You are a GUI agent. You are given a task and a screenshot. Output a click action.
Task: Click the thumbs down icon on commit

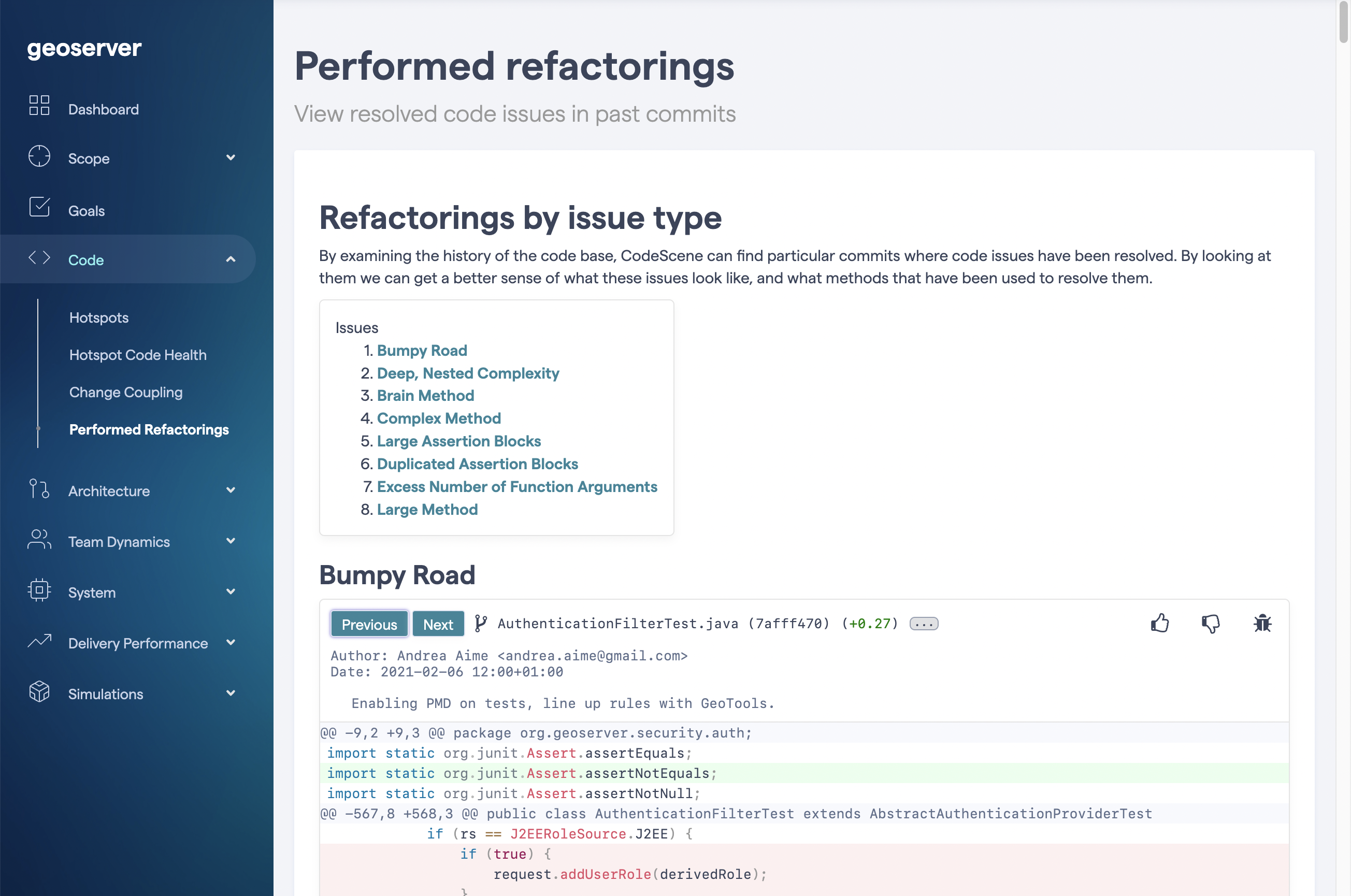tap(1210, 623)
